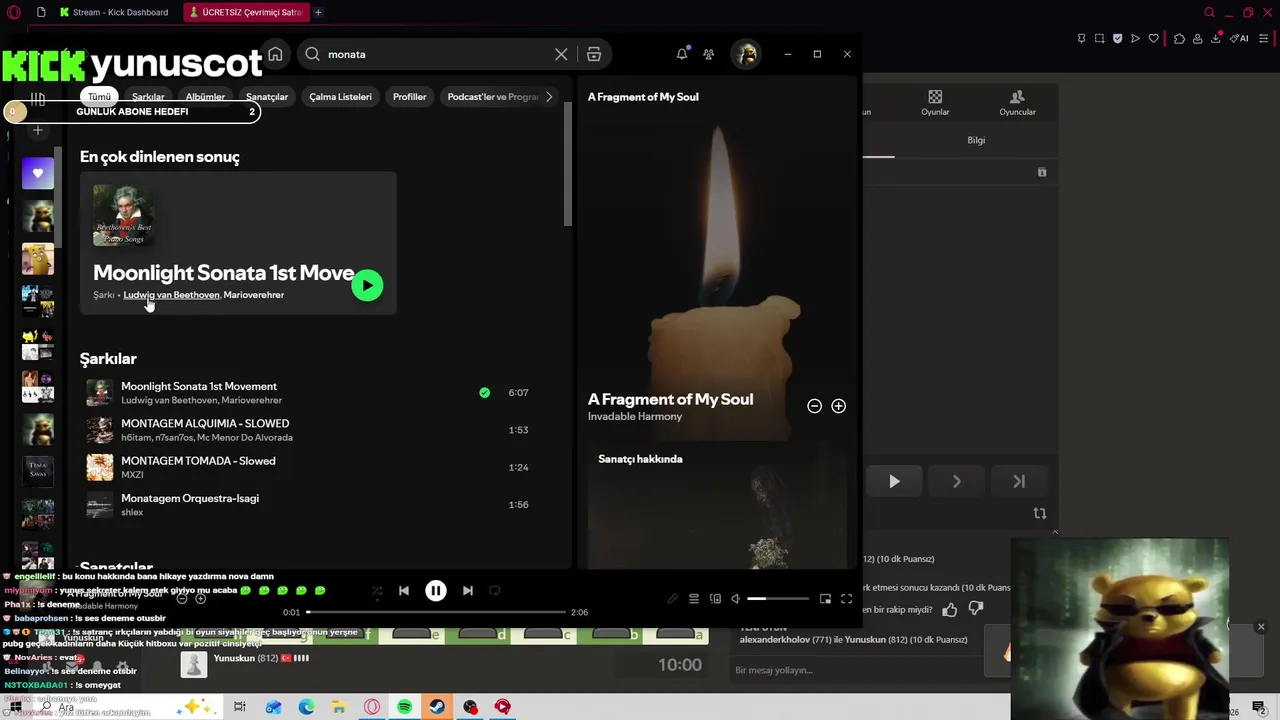Enter Spotify full screen mode

pyautogui.click(x=846, y=599)
